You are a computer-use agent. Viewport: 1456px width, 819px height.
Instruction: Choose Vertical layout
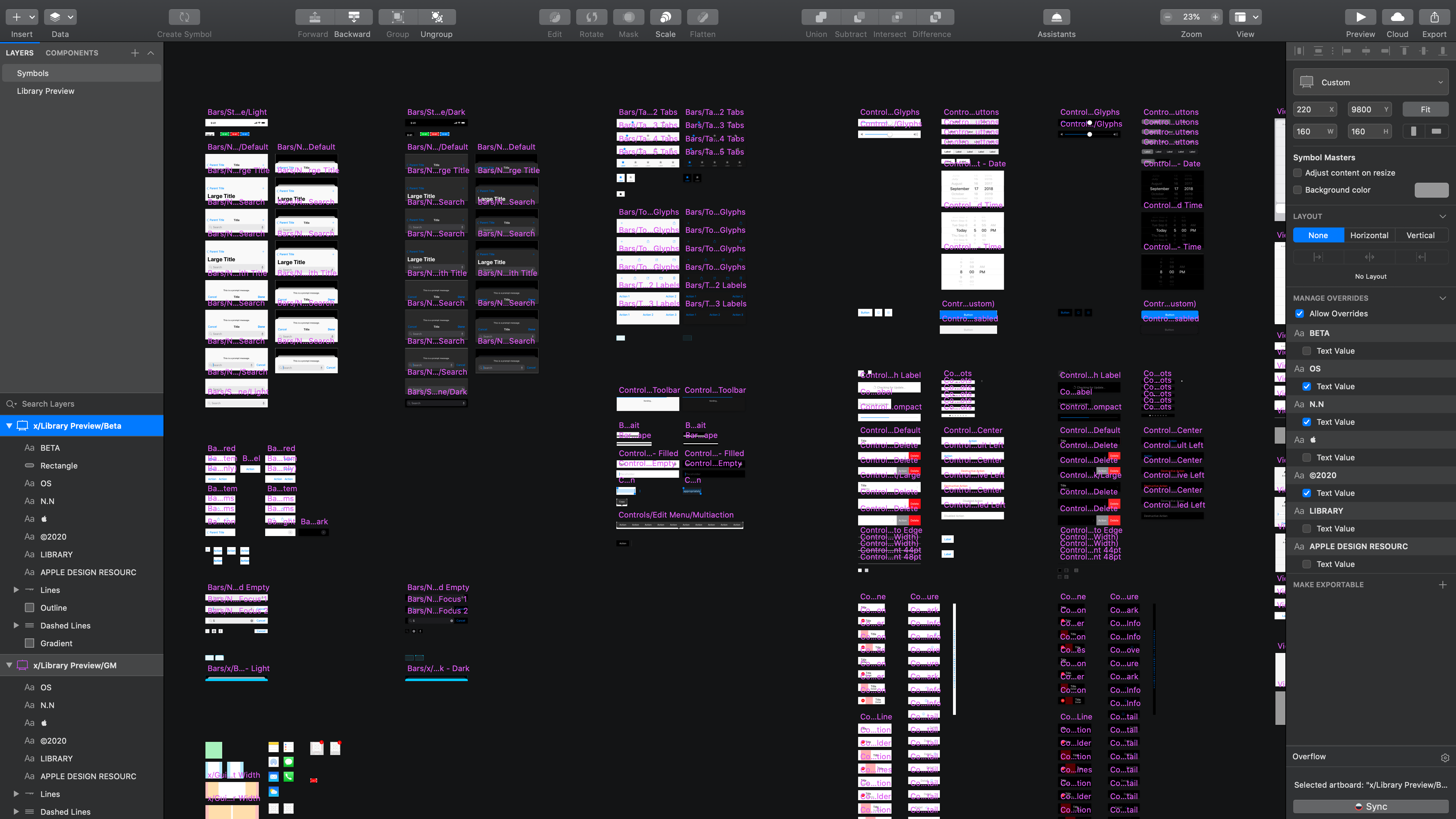tap(1420, 236)
